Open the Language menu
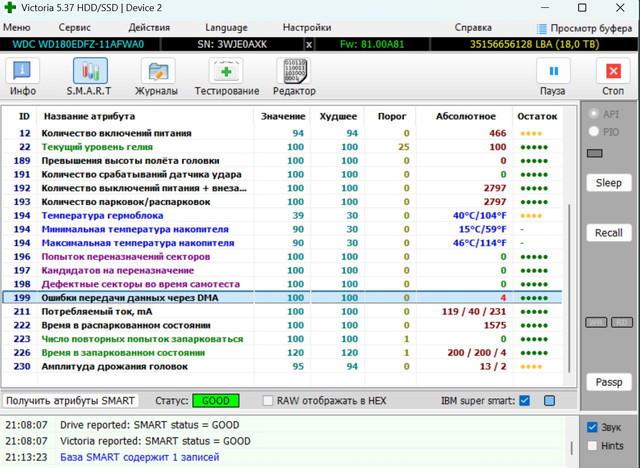The height and width of the screenshot is (468, 640). (x=226, y=28)
